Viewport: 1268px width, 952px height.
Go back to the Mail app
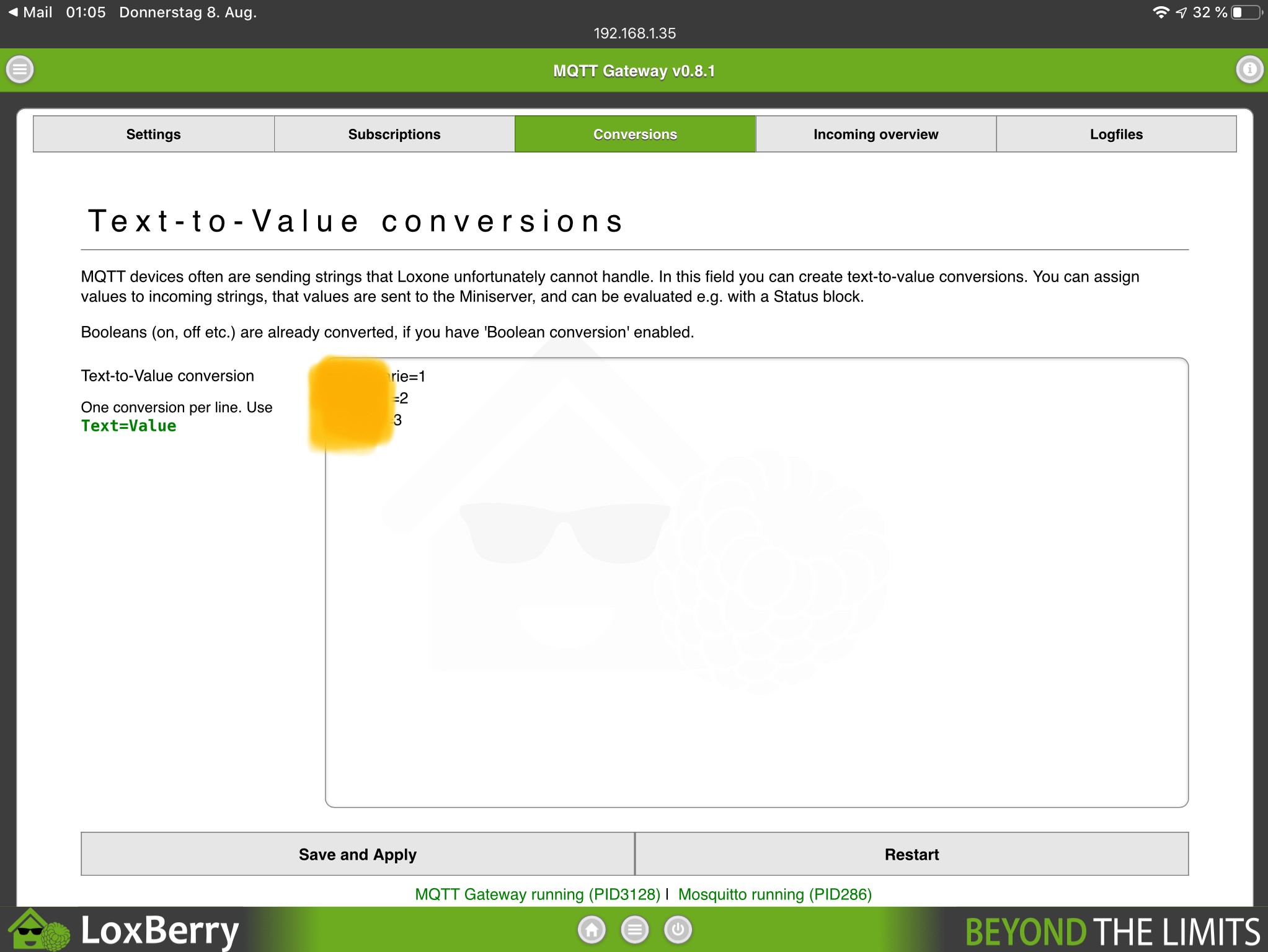click(30, 12)
